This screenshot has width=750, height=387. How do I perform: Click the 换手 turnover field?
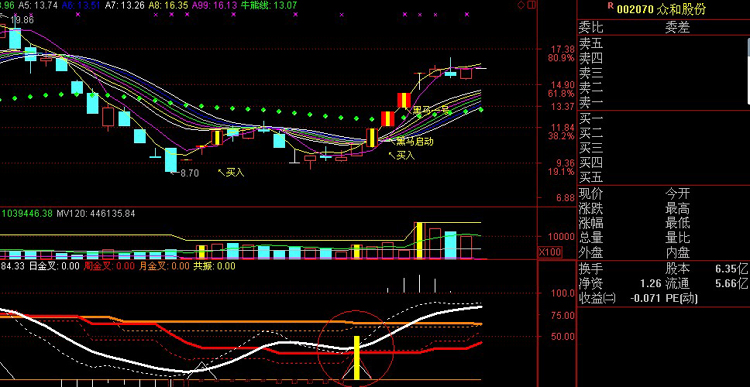(x=591, y=269)
